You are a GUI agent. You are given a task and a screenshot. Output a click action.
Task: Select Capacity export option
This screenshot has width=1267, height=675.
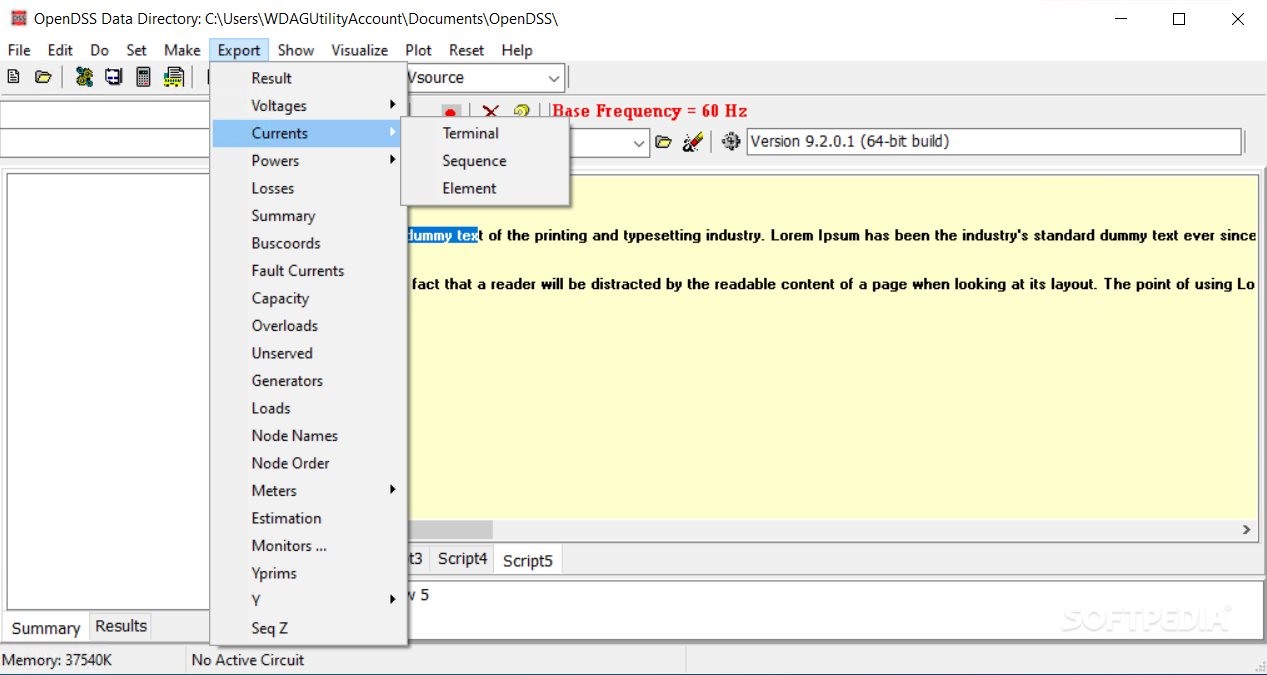click(x=309, y=298)
